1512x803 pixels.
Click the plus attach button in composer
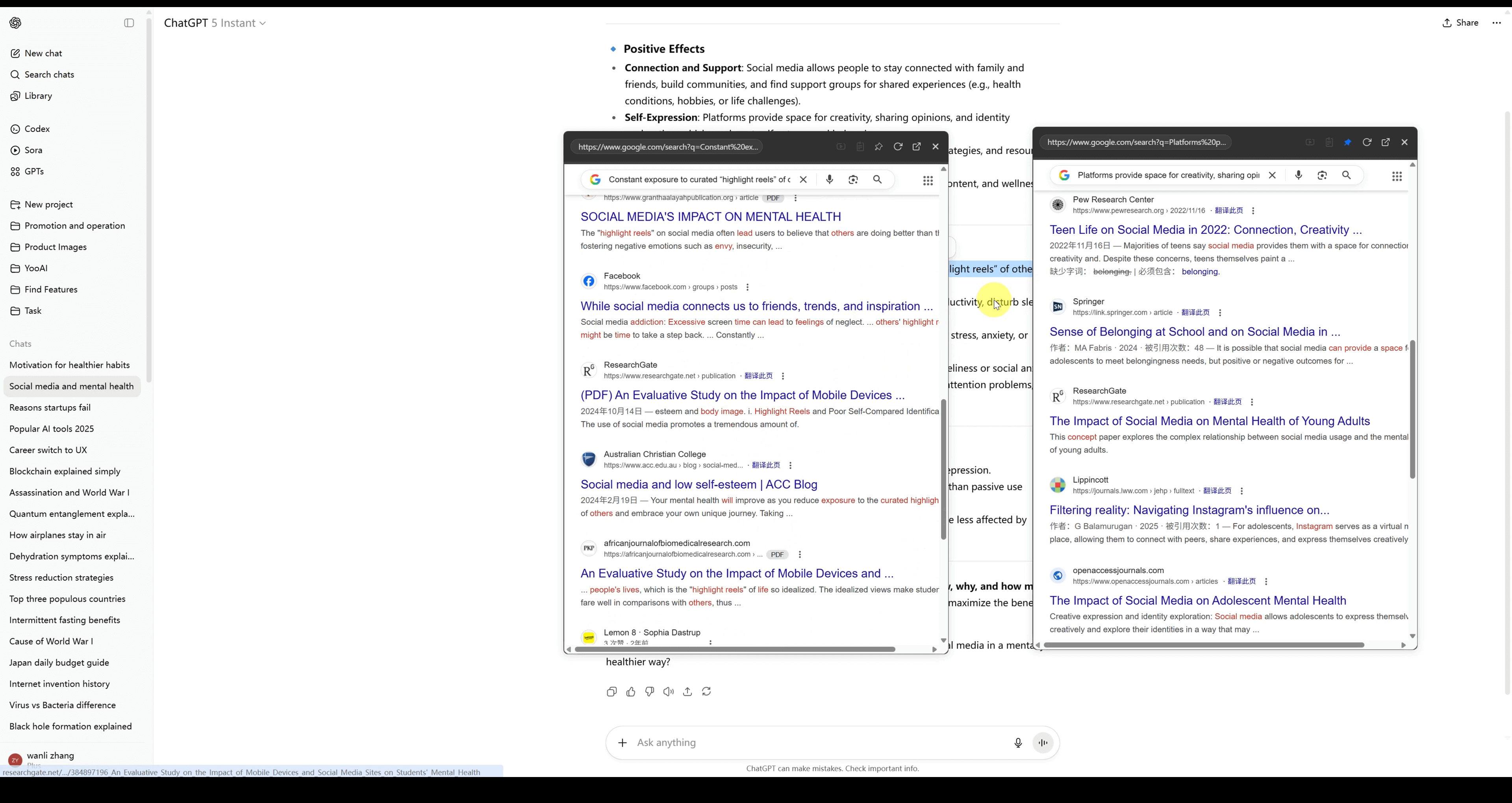click(622, 742)
